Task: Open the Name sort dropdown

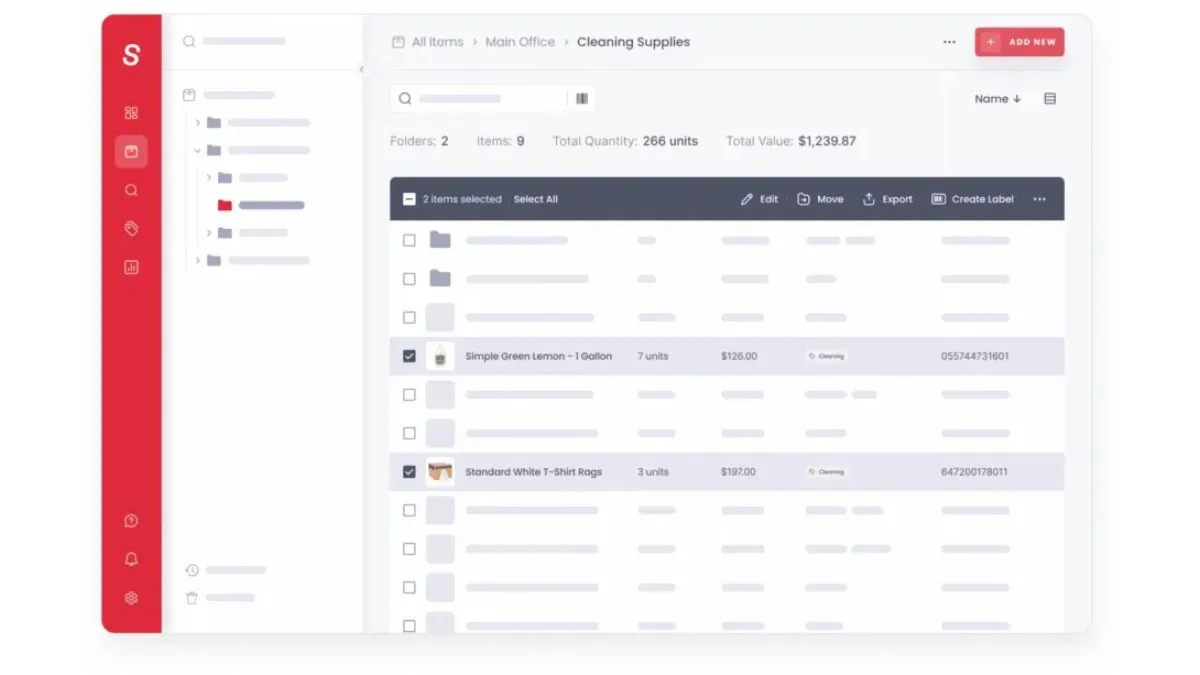Action: [998, 99]
